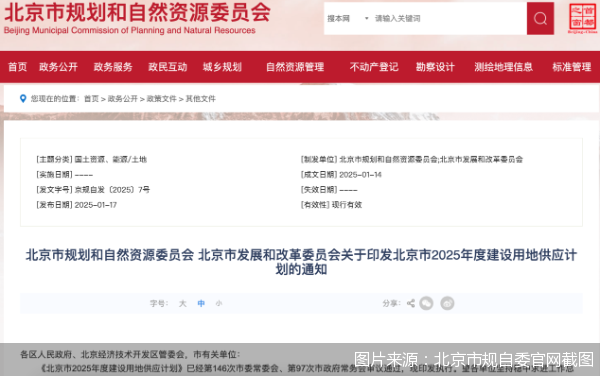Image resolution: width=600 pixels, height=376 pixels.
Task: Click the 发布日期 value 2025-01-17
Action: point(96,205)
